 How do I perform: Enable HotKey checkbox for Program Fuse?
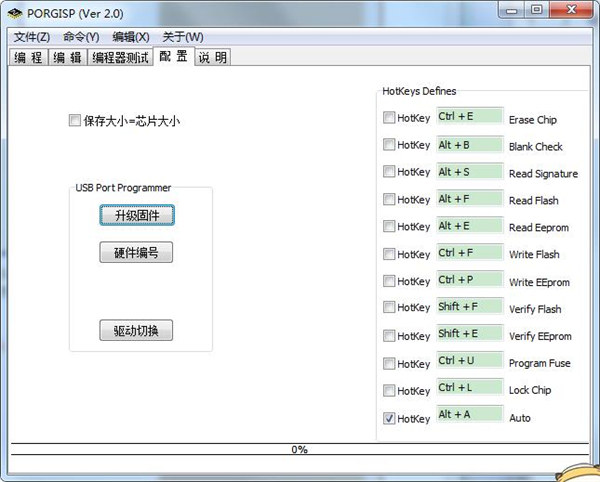(x=389, y=363)
